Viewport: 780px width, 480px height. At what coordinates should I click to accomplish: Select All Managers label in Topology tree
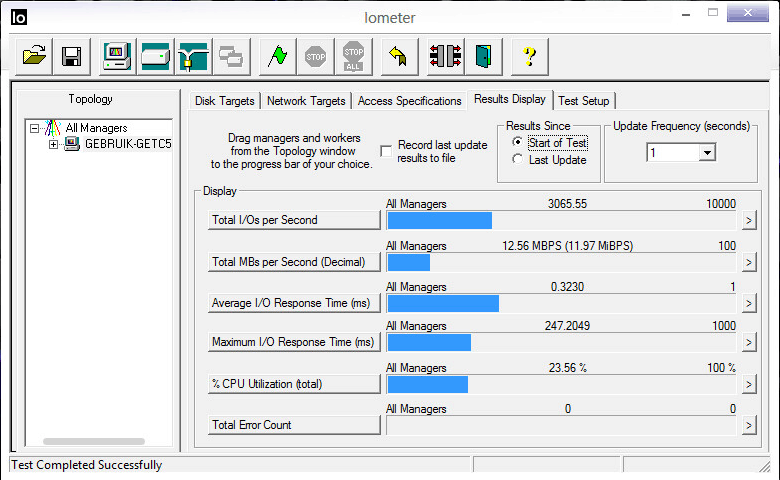point(97,128)
